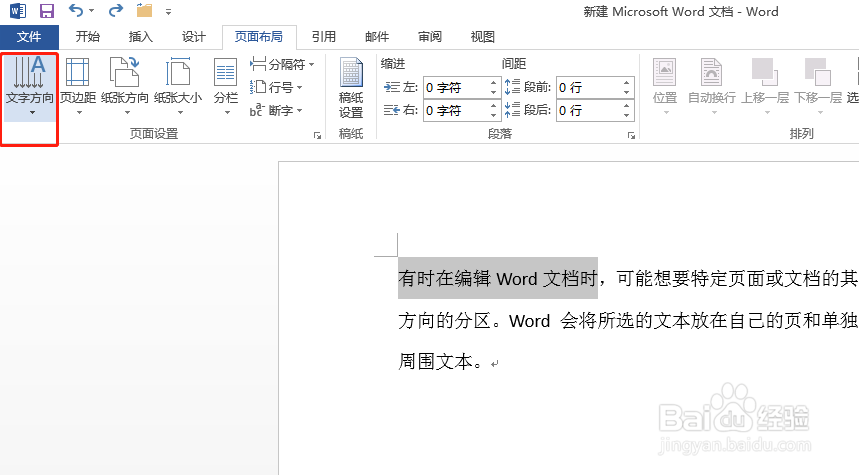This screenshot has width=859, height=475.
Task: Redo the last action
Action: click(116, 10)
